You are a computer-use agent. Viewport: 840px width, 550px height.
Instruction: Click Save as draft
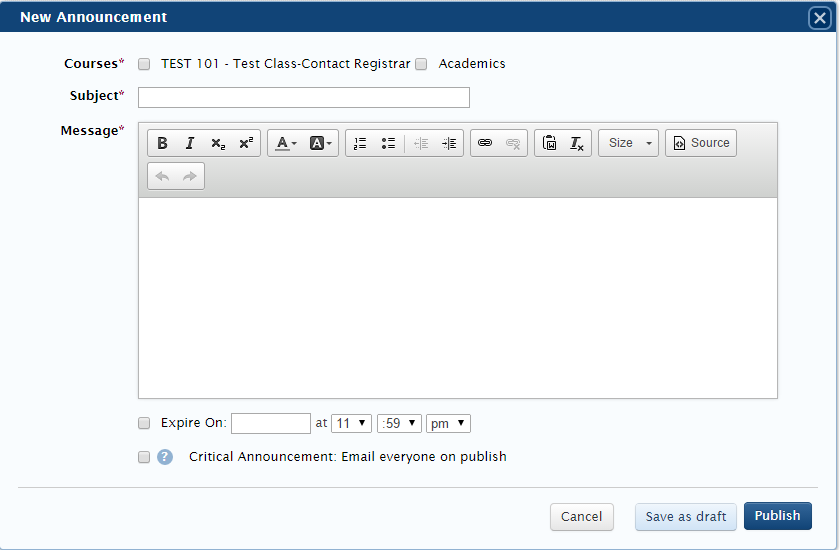coord(686,517)
